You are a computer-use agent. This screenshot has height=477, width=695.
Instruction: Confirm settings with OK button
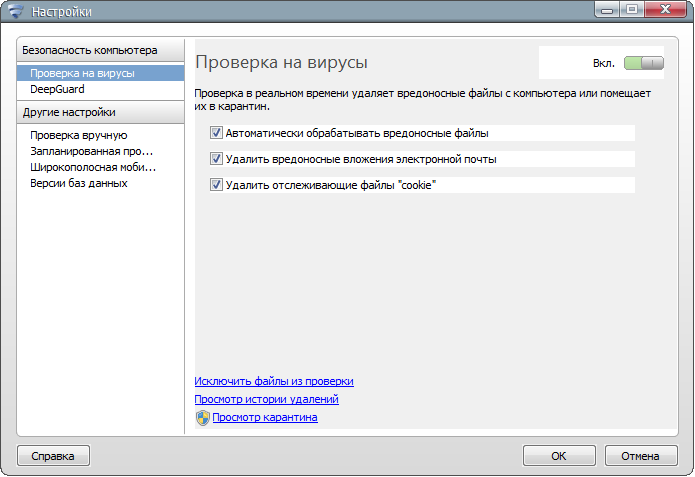tap(559, 456)
